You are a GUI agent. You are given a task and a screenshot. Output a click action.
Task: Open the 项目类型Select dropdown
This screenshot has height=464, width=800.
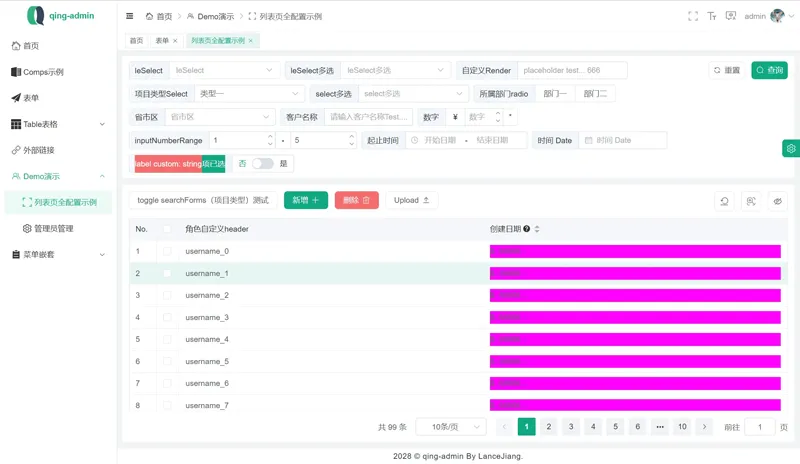pyautogui.click(x=249, y=94)
